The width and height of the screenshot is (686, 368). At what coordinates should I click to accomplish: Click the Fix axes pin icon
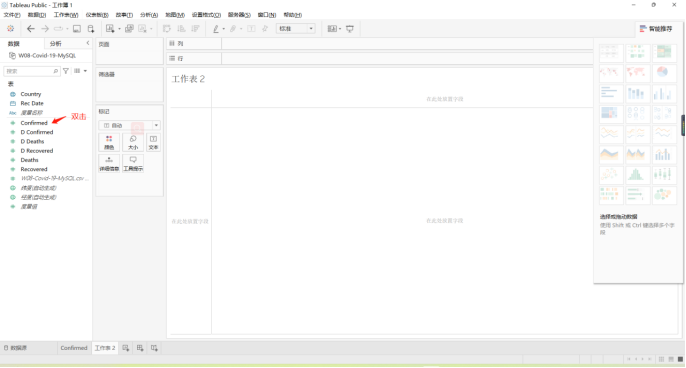point(265,29)
